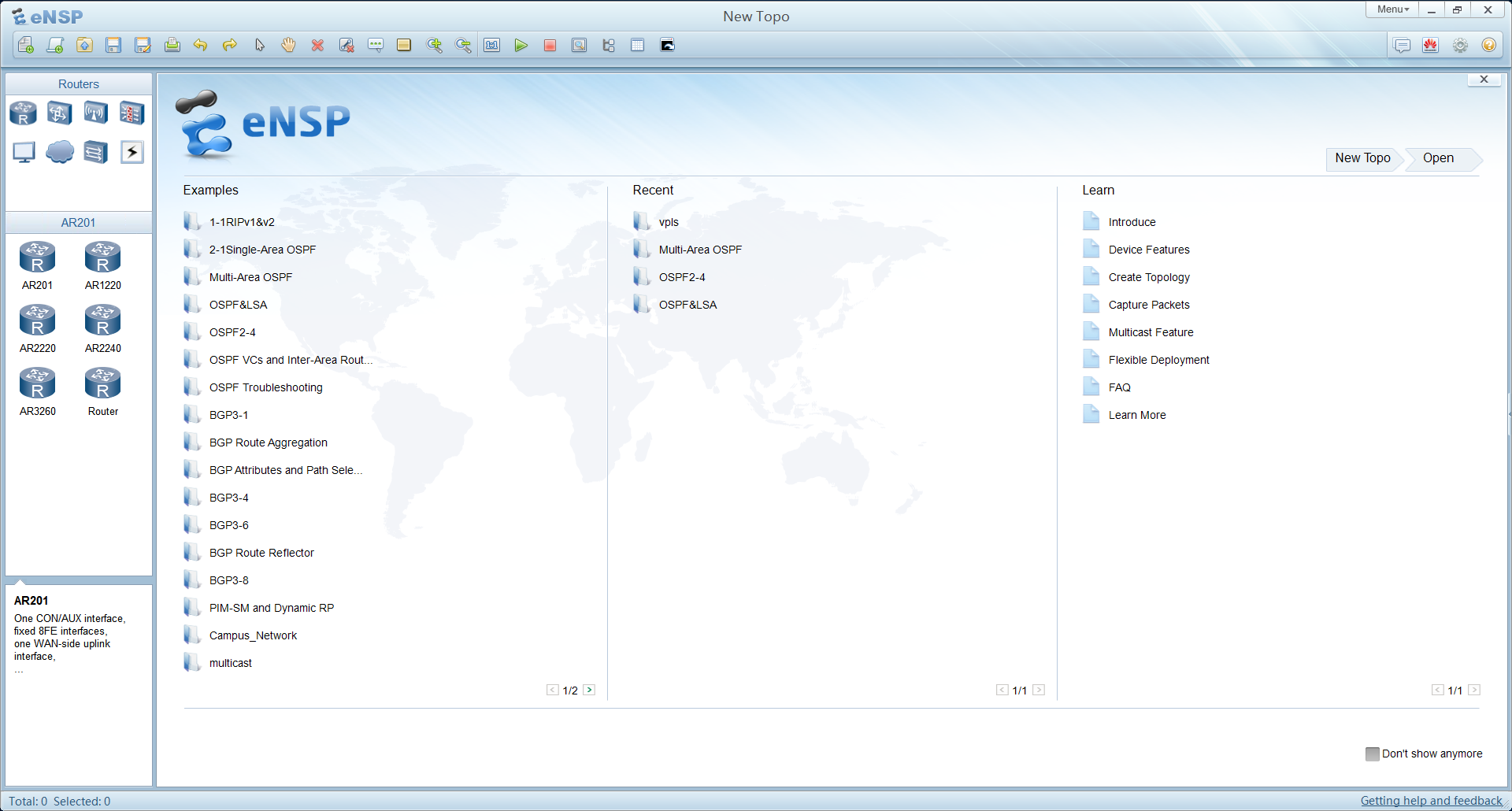This screenshot has width=1512, height=811.
Task: Tick the Don't show anymore checkbox
Action: click(x=1373, y=754)
